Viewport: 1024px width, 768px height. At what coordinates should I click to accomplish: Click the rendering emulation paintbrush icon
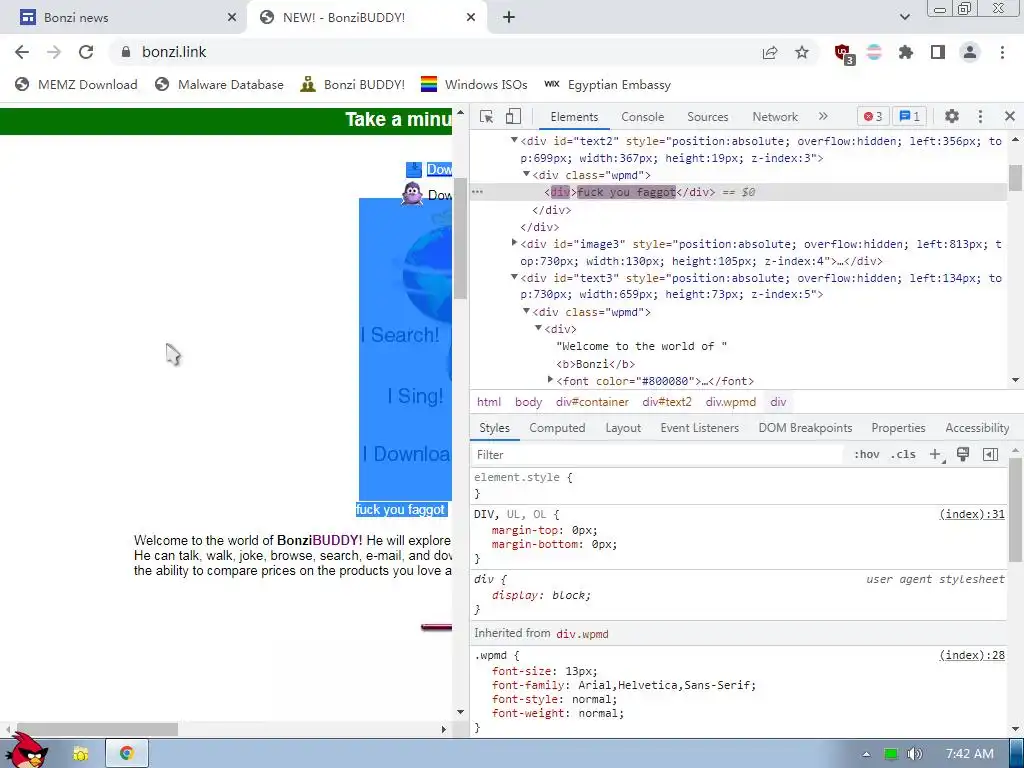pos(963,455)
